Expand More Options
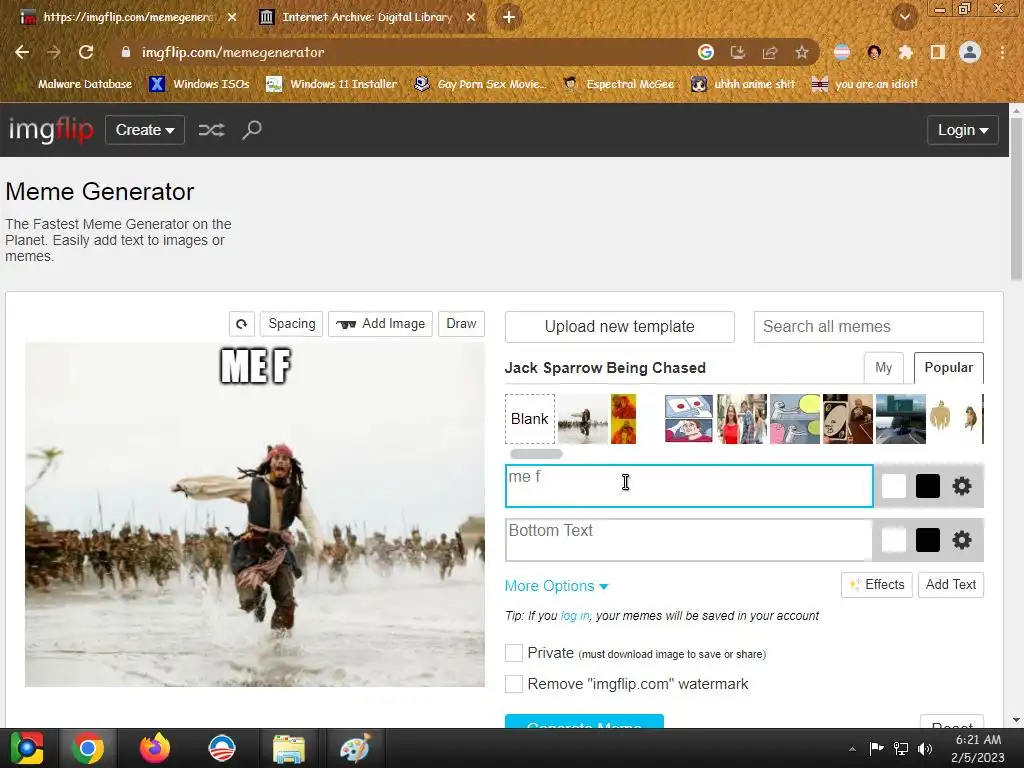 [x=556, y=586]
